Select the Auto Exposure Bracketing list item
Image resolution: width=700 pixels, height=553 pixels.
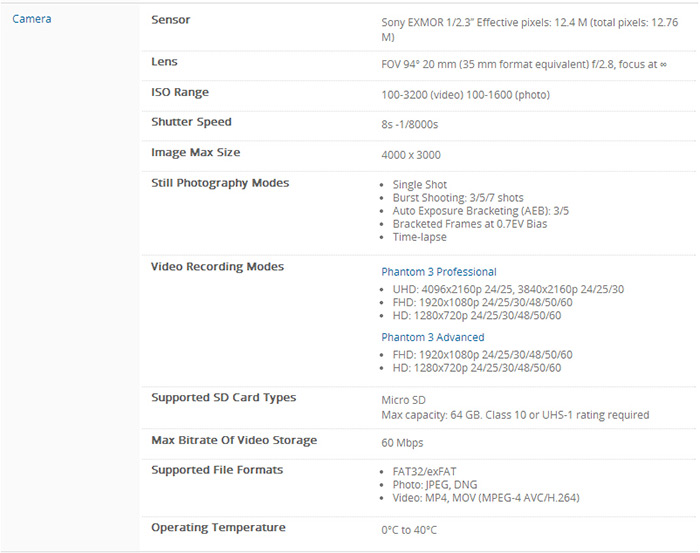click(466, 211)
